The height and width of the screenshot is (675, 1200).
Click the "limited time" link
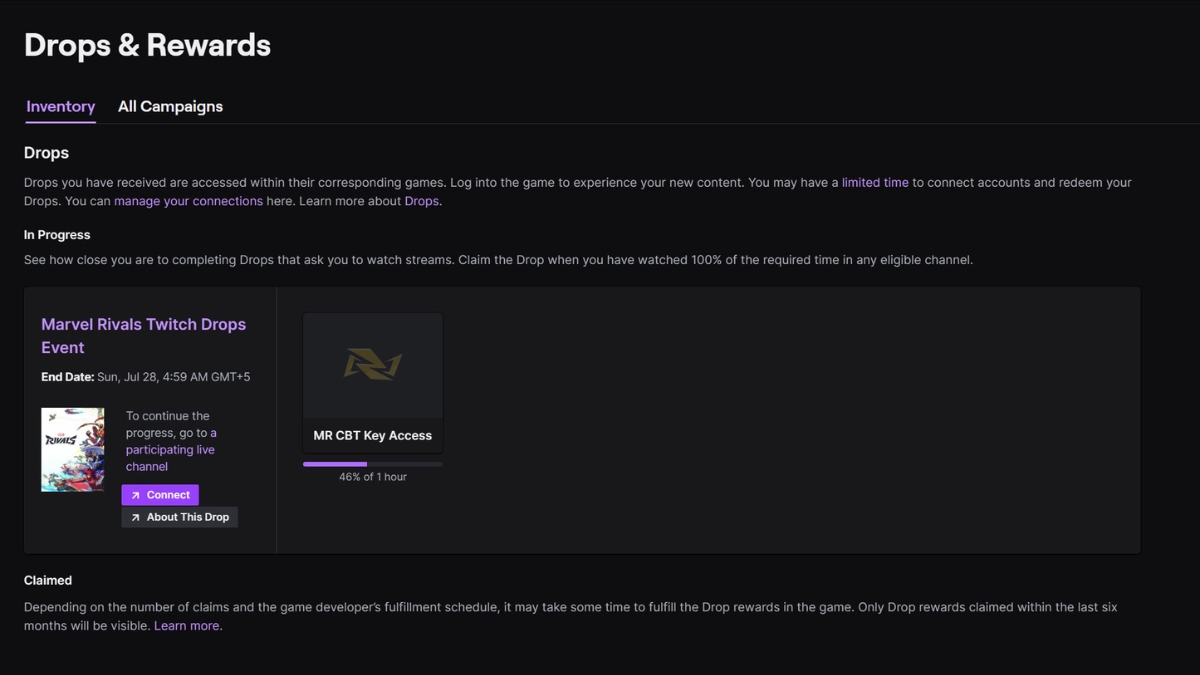tap(875, 182)
